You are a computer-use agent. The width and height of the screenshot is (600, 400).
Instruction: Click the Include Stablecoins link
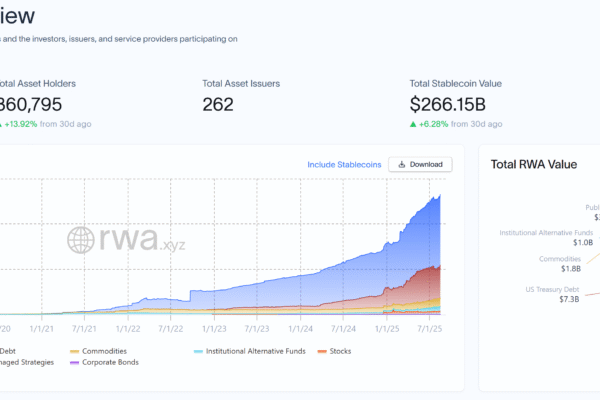[344, 165]
